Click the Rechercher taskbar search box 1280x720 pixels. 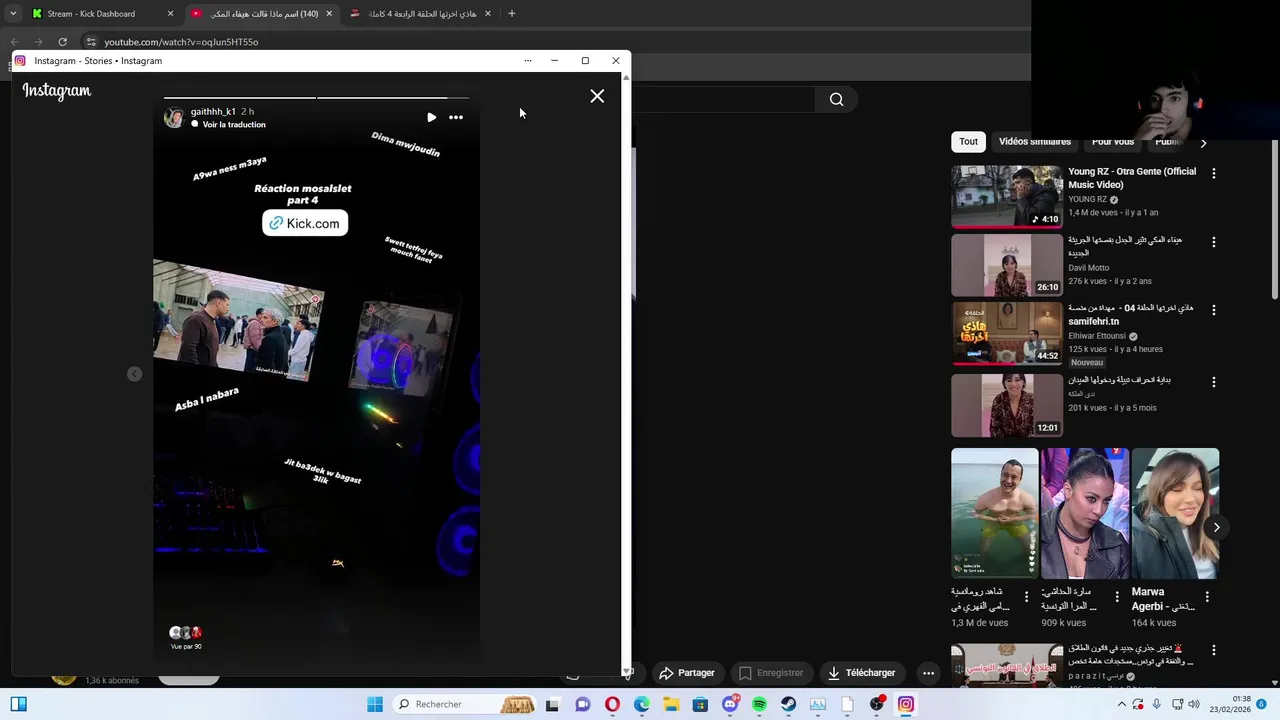tap(465, 705)
